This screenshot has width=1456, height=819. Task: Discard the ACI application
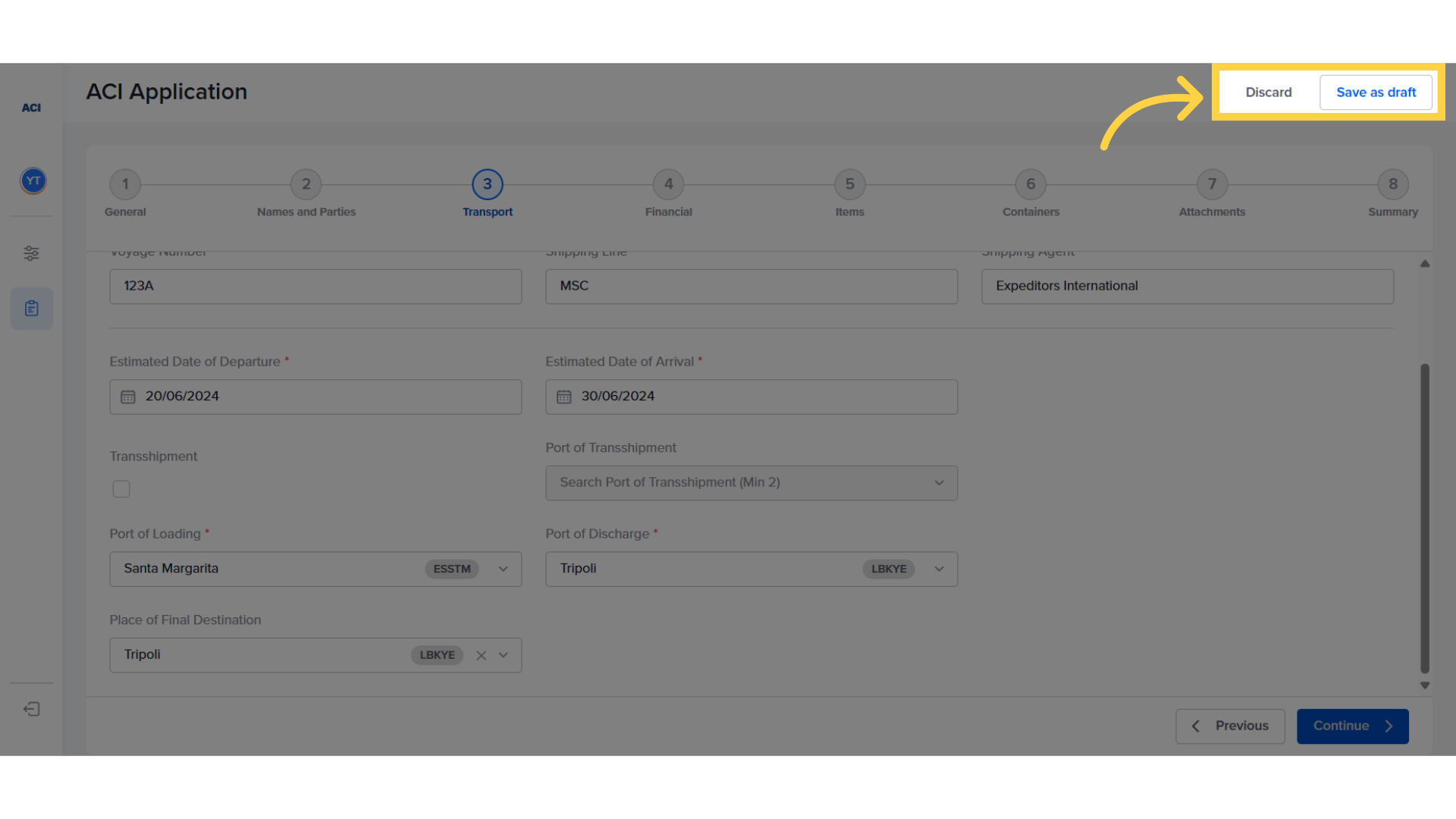1268,92
